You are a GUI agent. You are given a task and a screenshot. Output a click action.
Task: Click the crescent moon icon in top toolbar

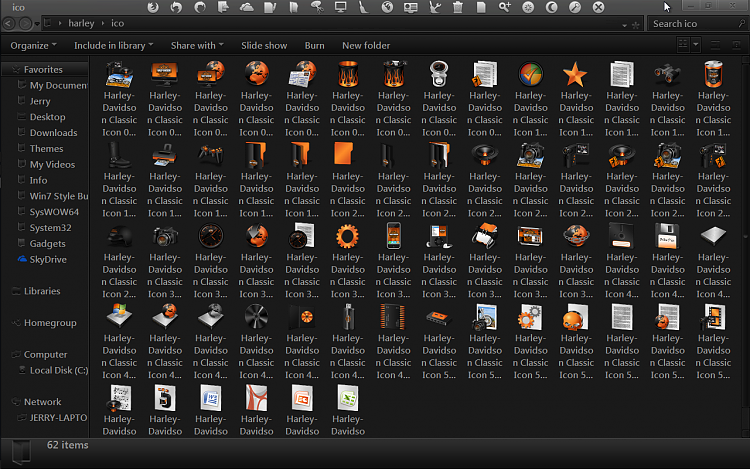(551, 7)
